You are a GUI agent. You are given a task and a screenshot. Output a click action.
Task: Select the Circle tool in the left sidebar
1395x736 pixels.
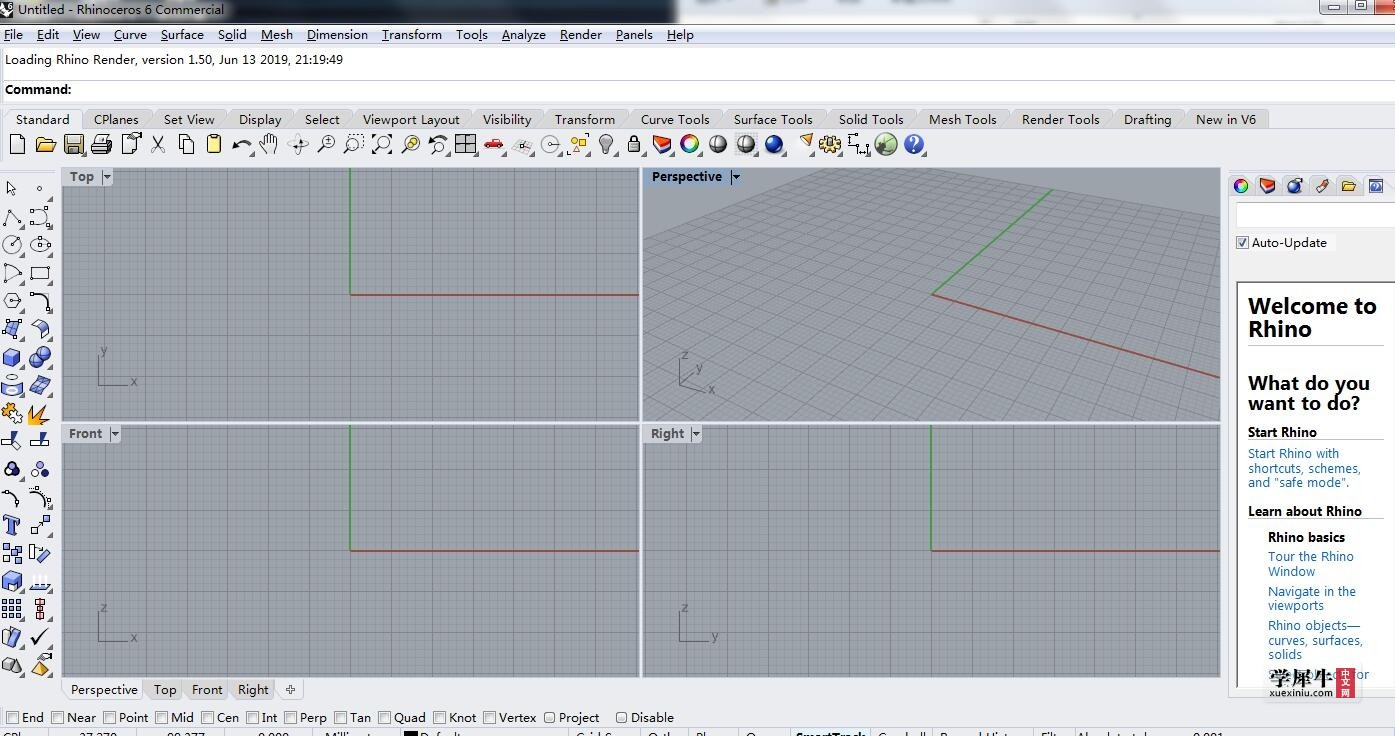tap(12, 245)
